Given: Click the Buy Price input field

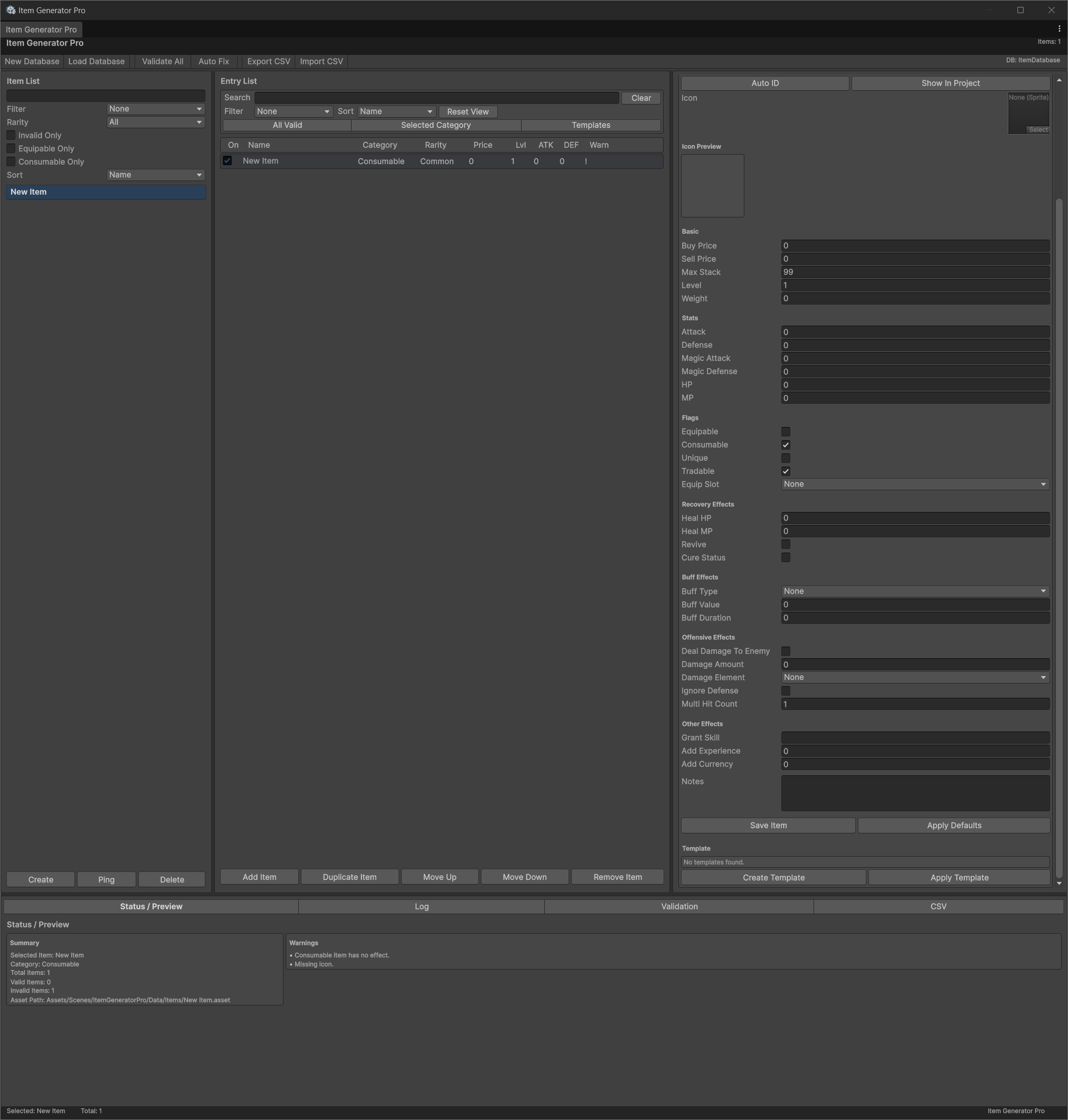Looking at the screenshot, I should [x=915, y=246].
